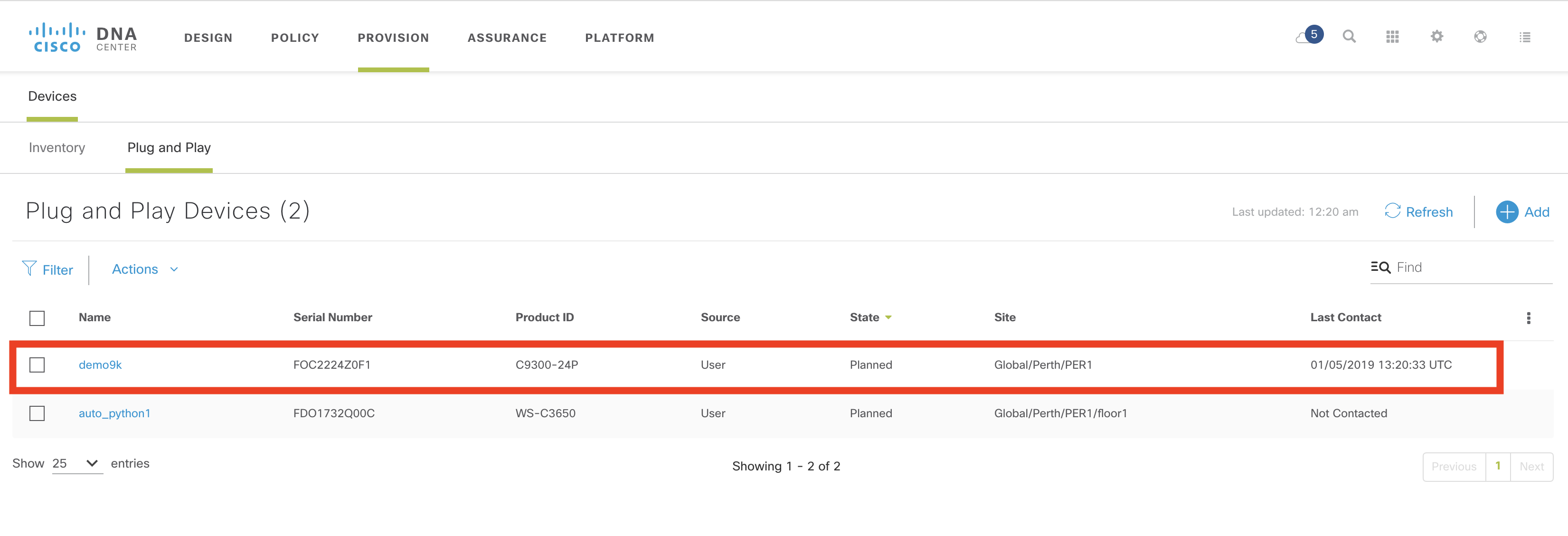Check the auto_python1 device row checkbox
The height and width of the screenshot is (536, 1568).
pyautogui.click(x=37, y=413)
